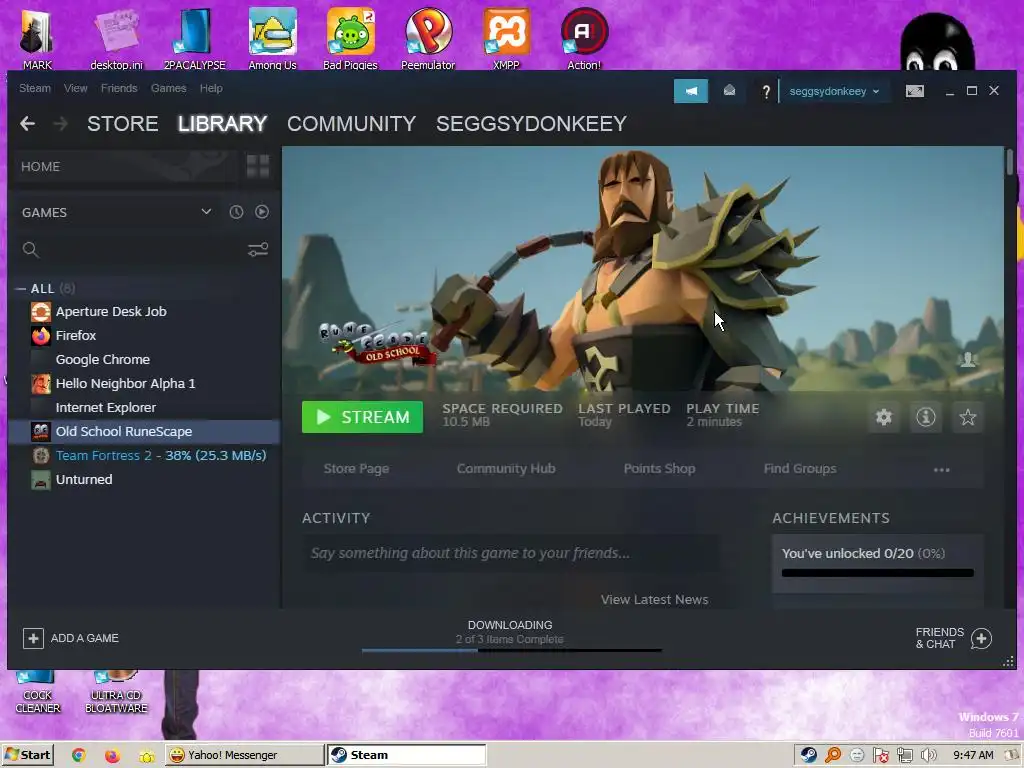1024x768 pixels.
Task: Click the library page vertical scrollbar
Action: [x=1010, y=162]
